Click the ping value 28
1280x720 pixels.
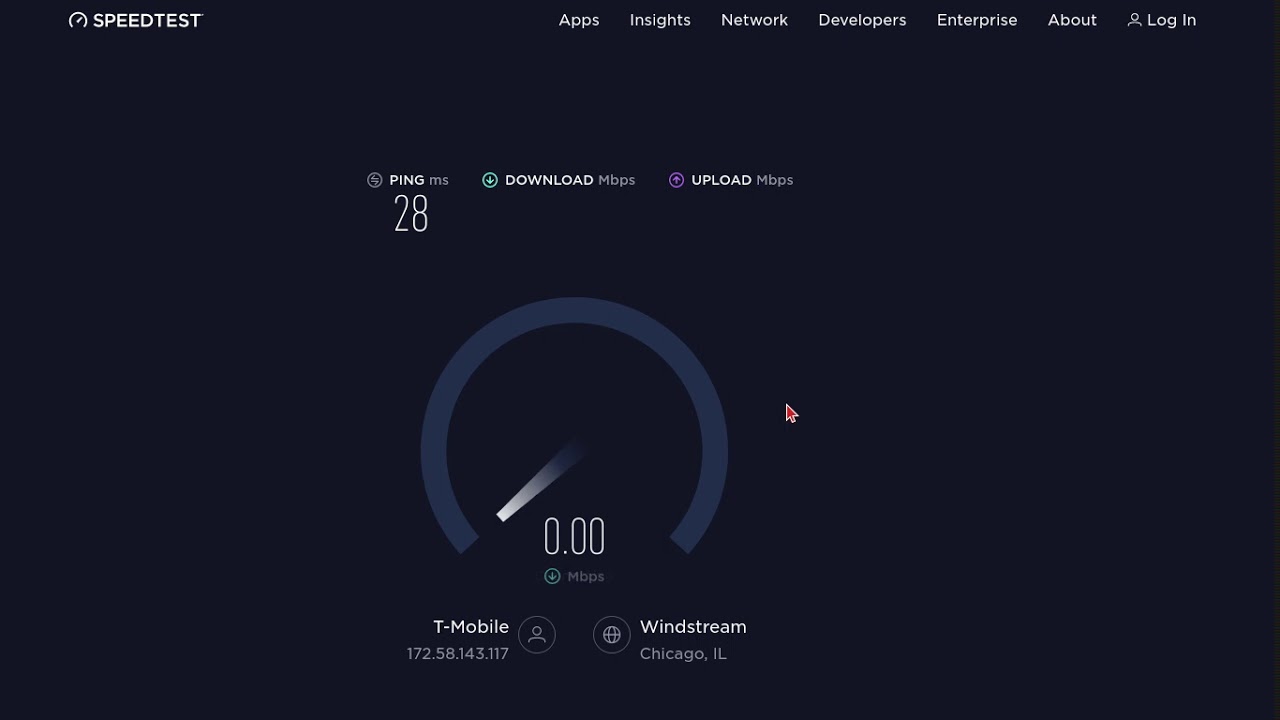[x=411, y=214]
